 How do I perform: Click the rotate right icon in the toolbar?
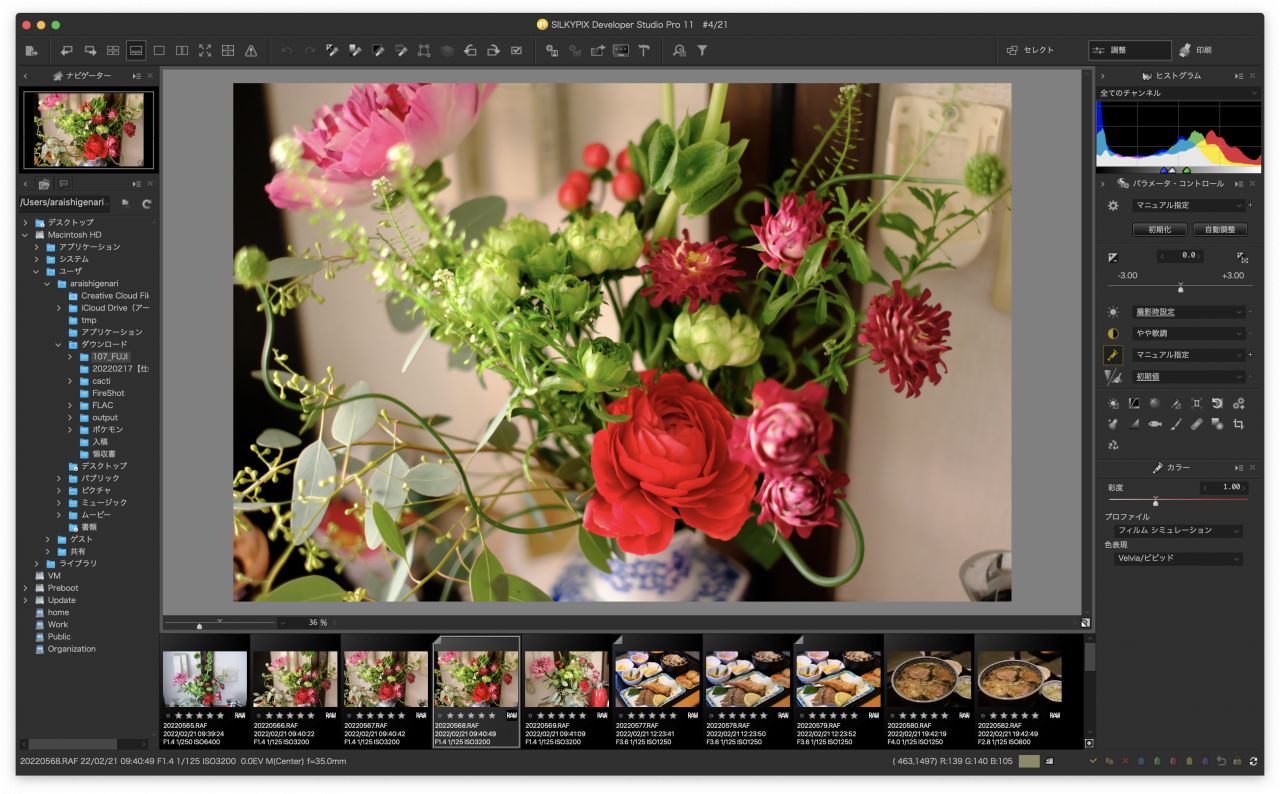(x=493, y=51)
